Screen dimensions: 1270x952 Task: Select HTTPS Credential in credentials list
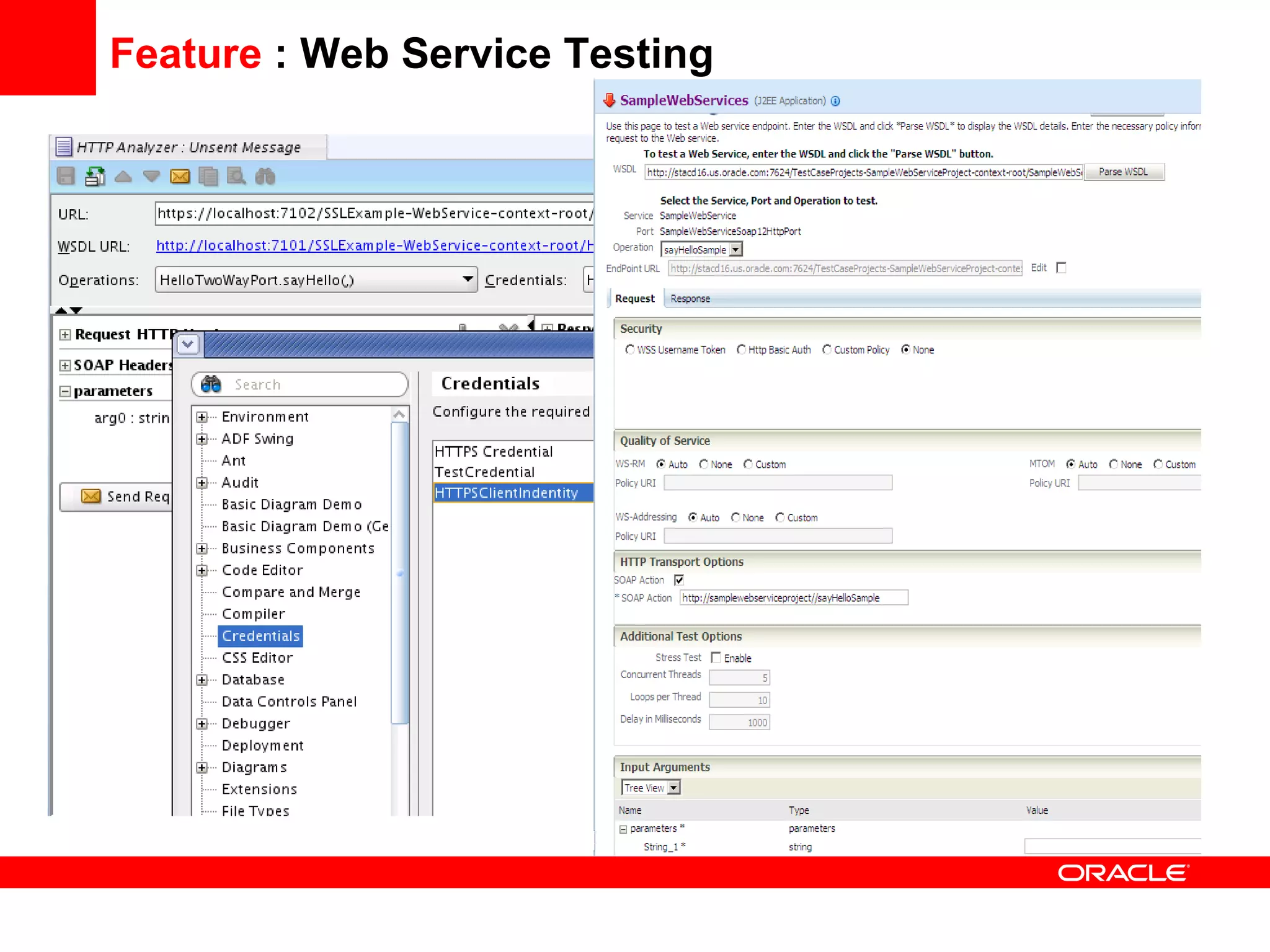[513, 451]
